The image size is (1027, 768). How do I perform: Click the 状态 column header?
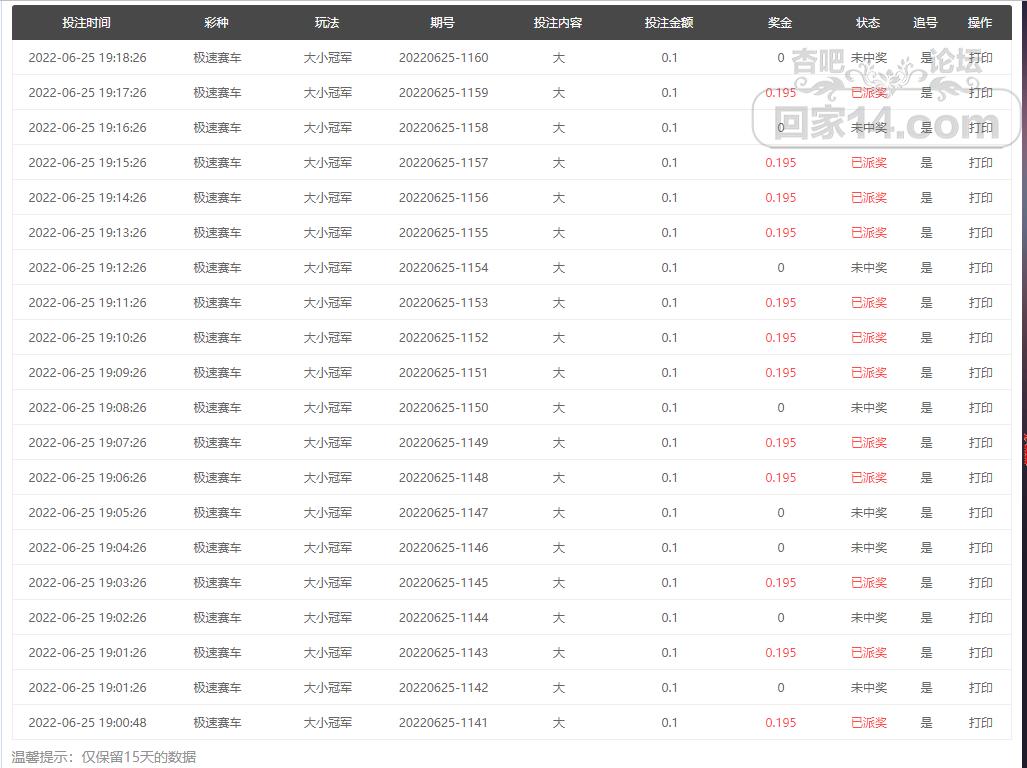click(868, 23)
